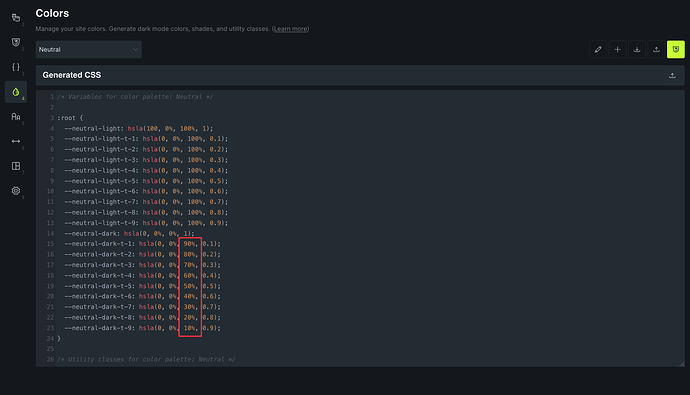Click the Colors page title

pos(52,13)
